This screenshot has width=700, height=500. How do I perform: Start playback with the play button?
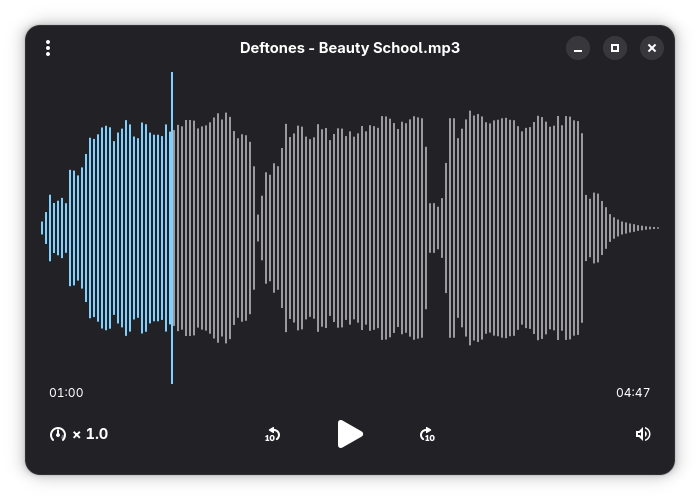click(x=350, y=434)
